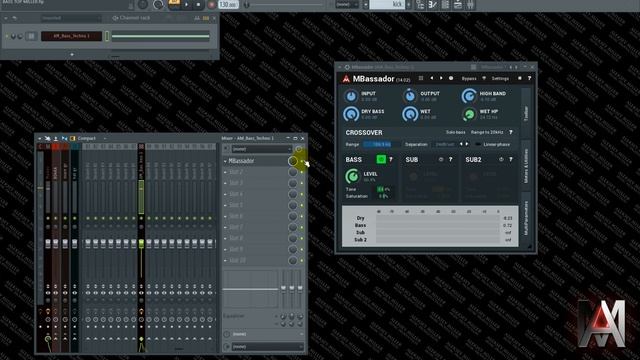
Task: Load next MBassador preset
Action: tap(441, 78)
